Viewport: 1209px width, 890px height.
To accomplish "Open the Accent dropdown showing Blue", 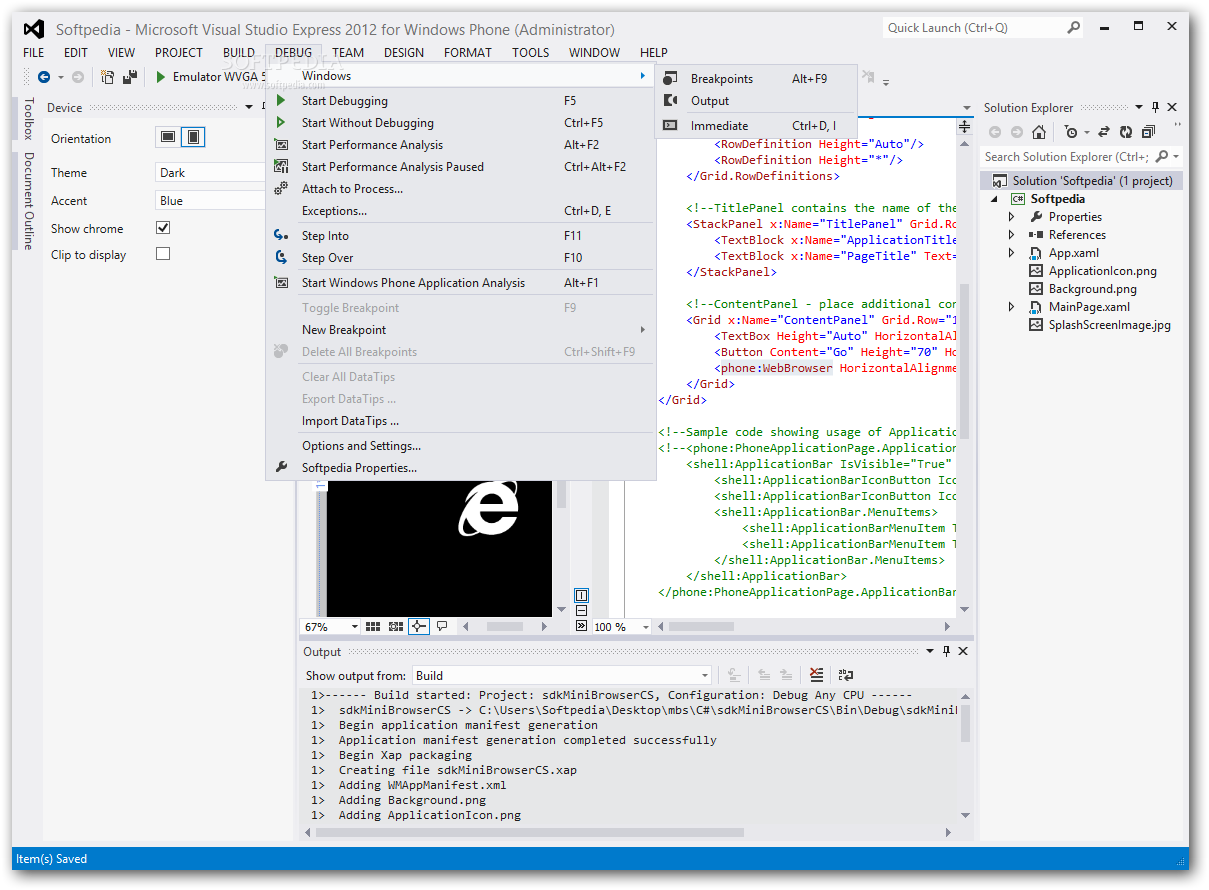I will click(x=210, y=201).
